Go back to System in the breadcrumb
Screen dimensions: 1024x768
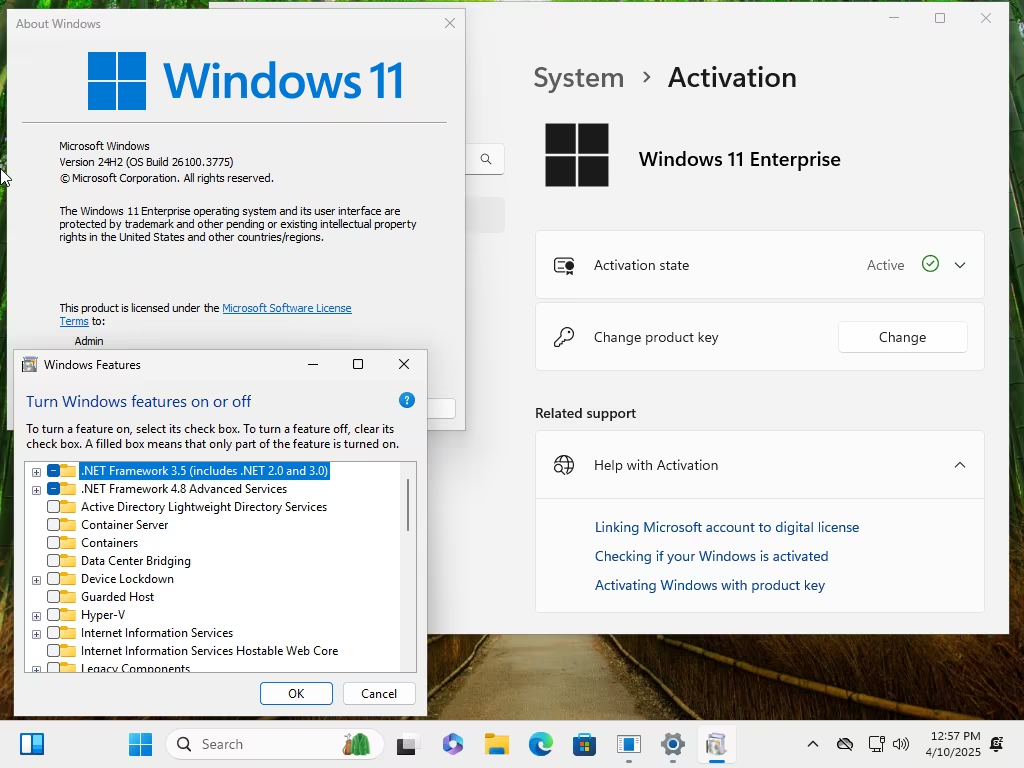[579, 78]
